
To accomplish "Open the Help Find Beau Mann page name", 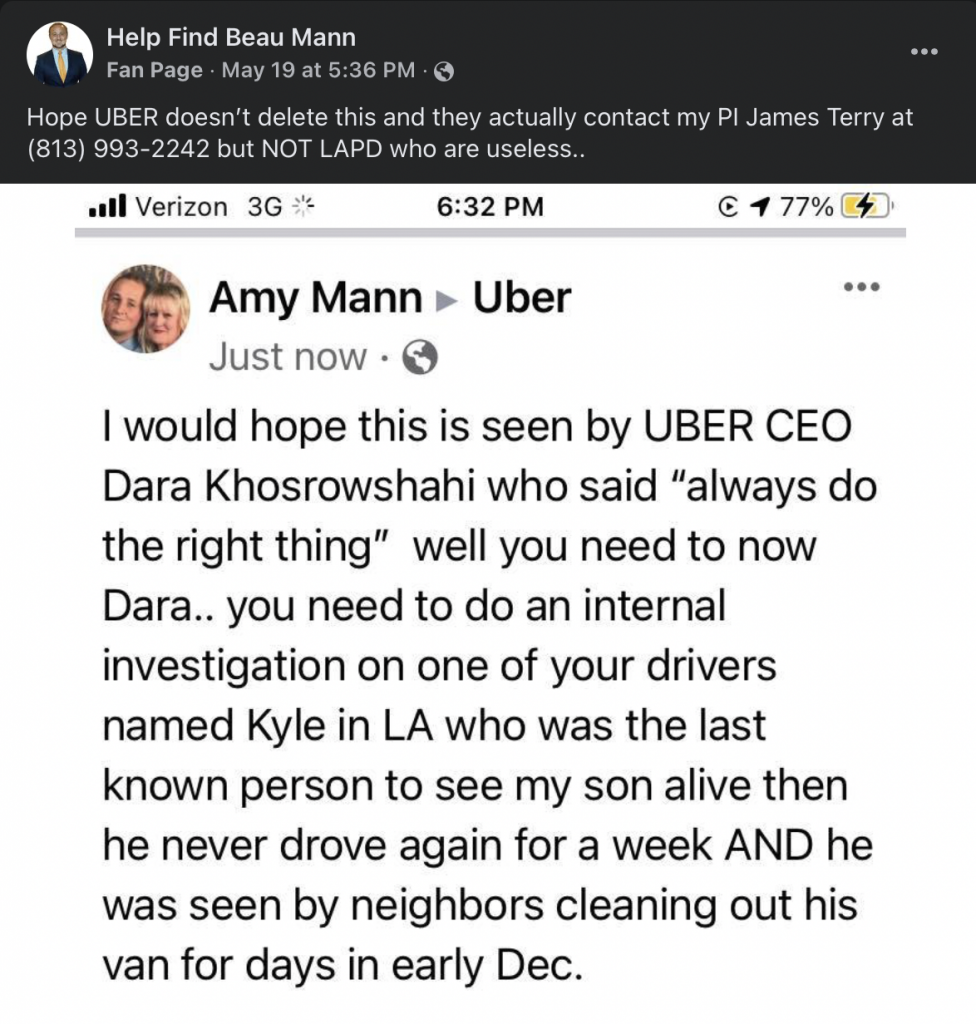I will [x=231, y=39].
